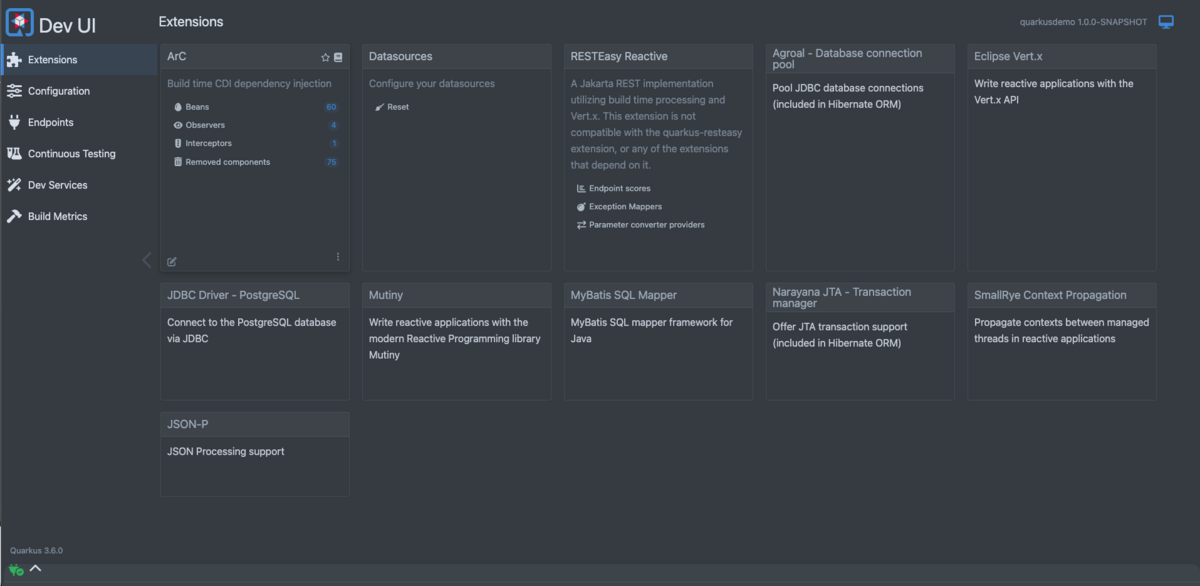
Task: Open the Beans link in ArC
Action: (197, 107)
